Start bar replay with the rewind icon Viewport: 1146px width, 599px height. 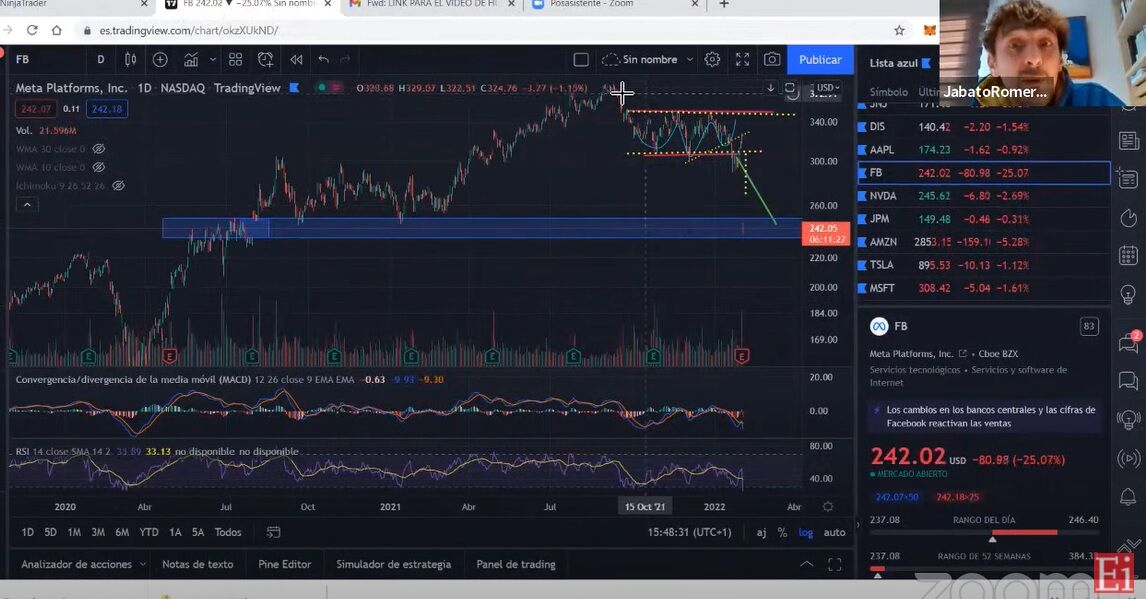coord(296,59)
